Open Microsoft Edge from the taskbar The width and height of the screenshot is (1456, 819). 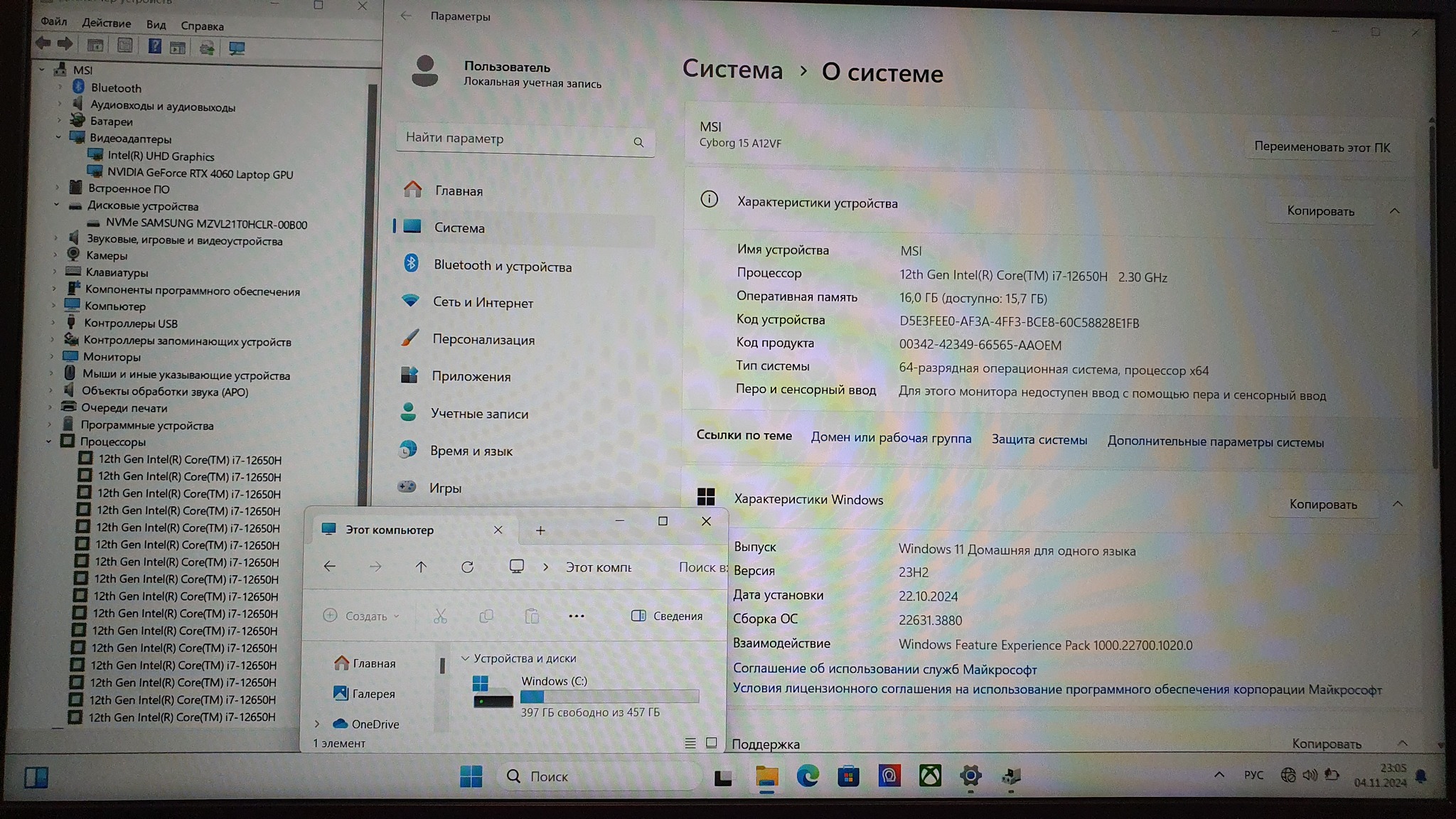point(808,776)
